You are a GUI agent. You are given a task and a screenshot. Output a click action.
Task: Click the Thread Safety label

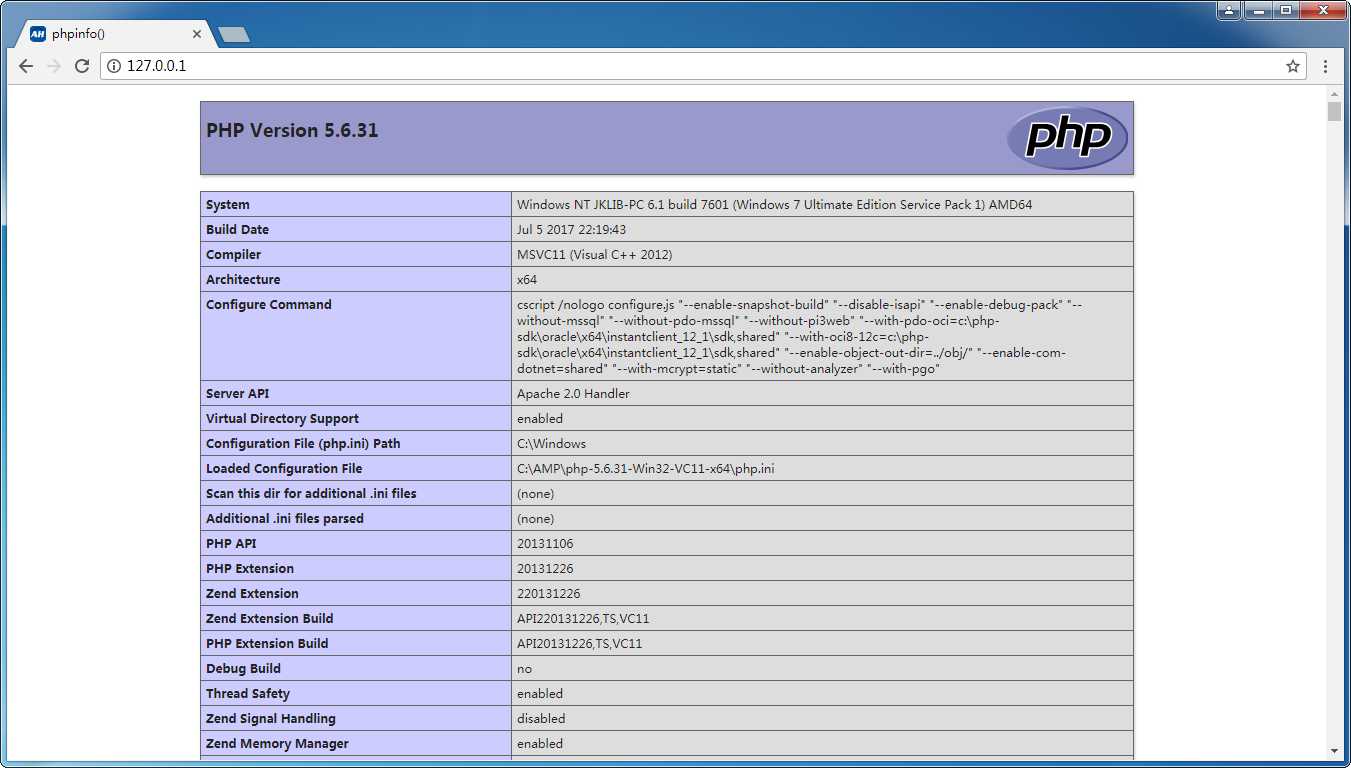click(x=248, y=694)
